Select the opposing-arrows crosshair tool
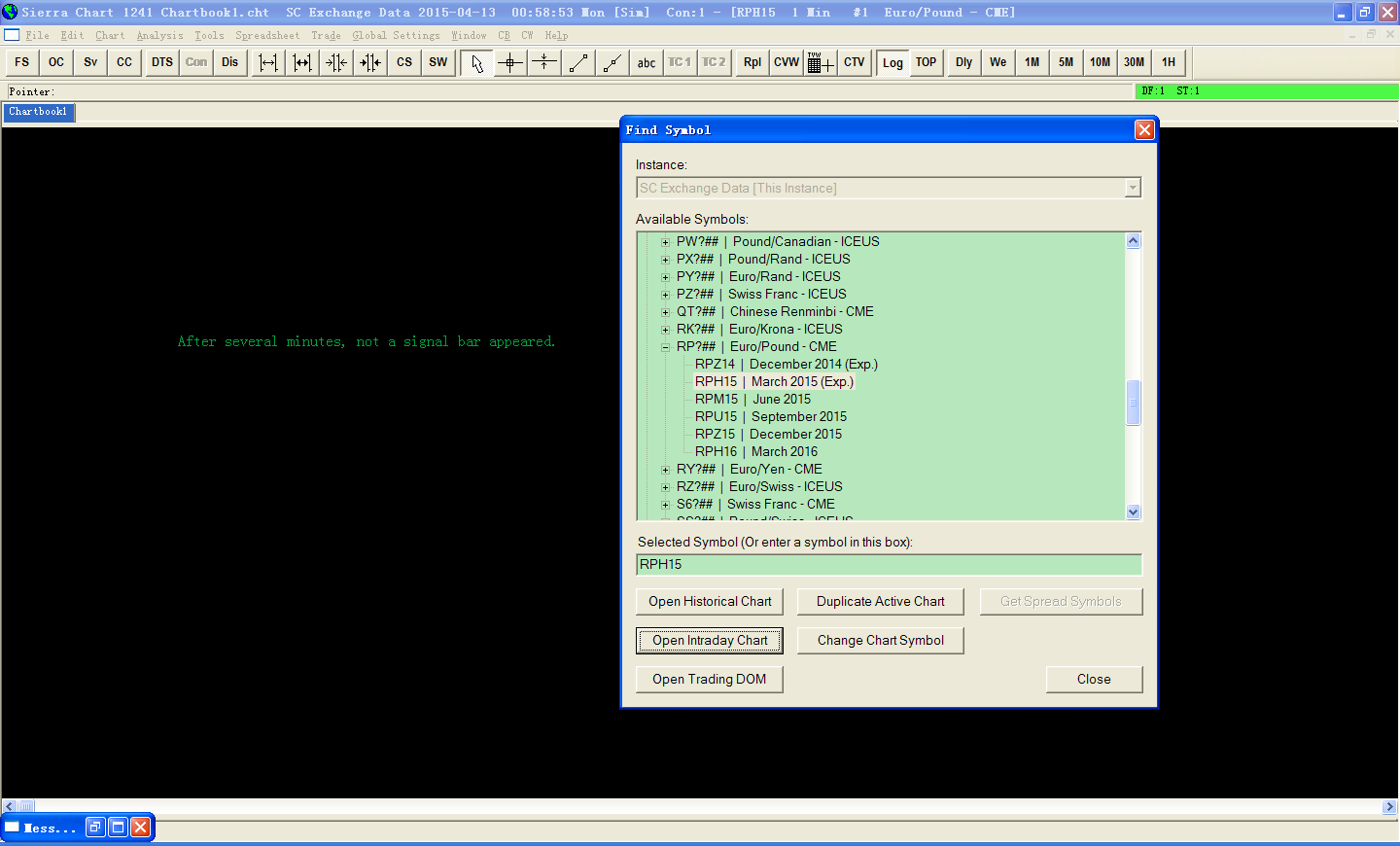The width and height of the screenshot is (1400, 846). pyautogui.click(x=544, y=62)
